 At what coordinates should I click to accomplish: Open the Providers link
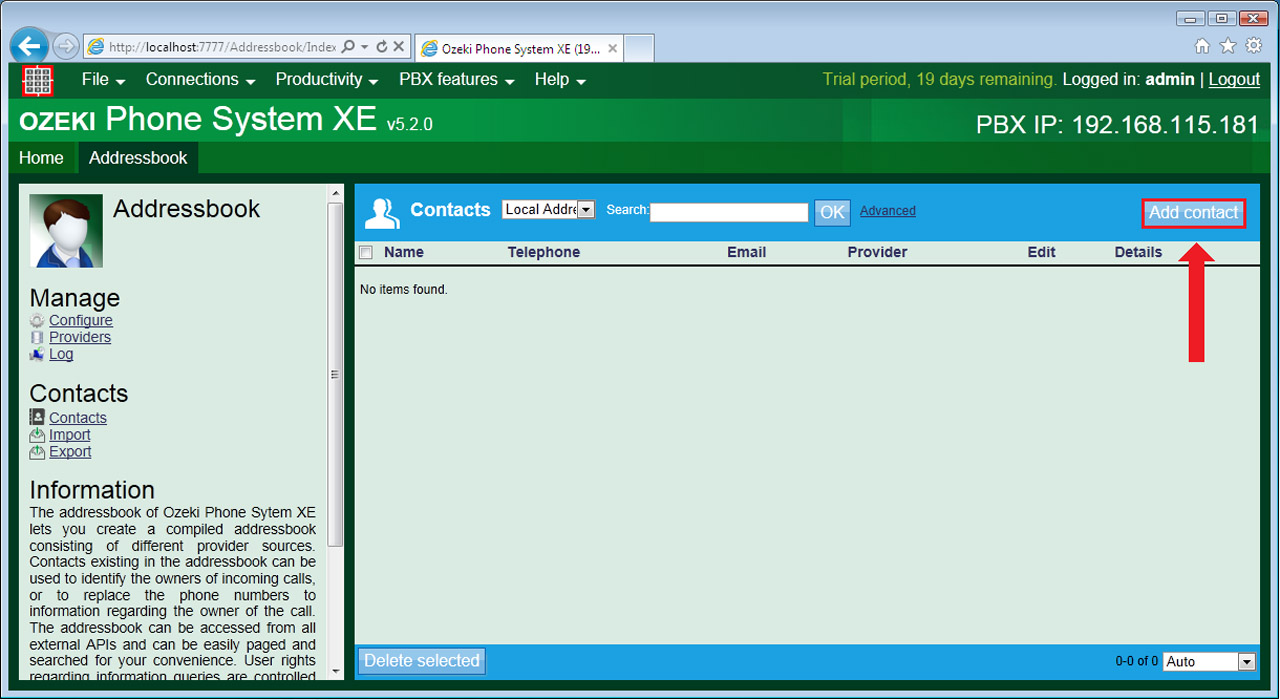click(80, 338)
